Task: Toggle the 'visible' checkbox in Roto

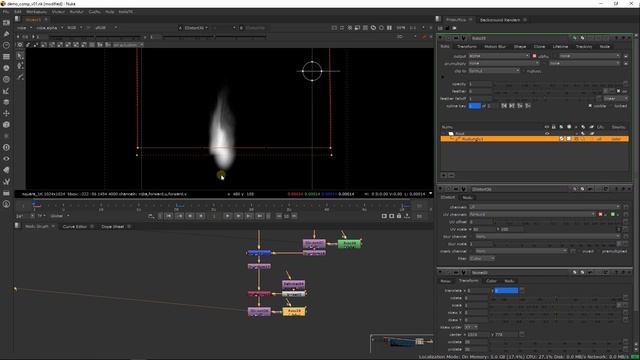Action: tap(590, 106)
